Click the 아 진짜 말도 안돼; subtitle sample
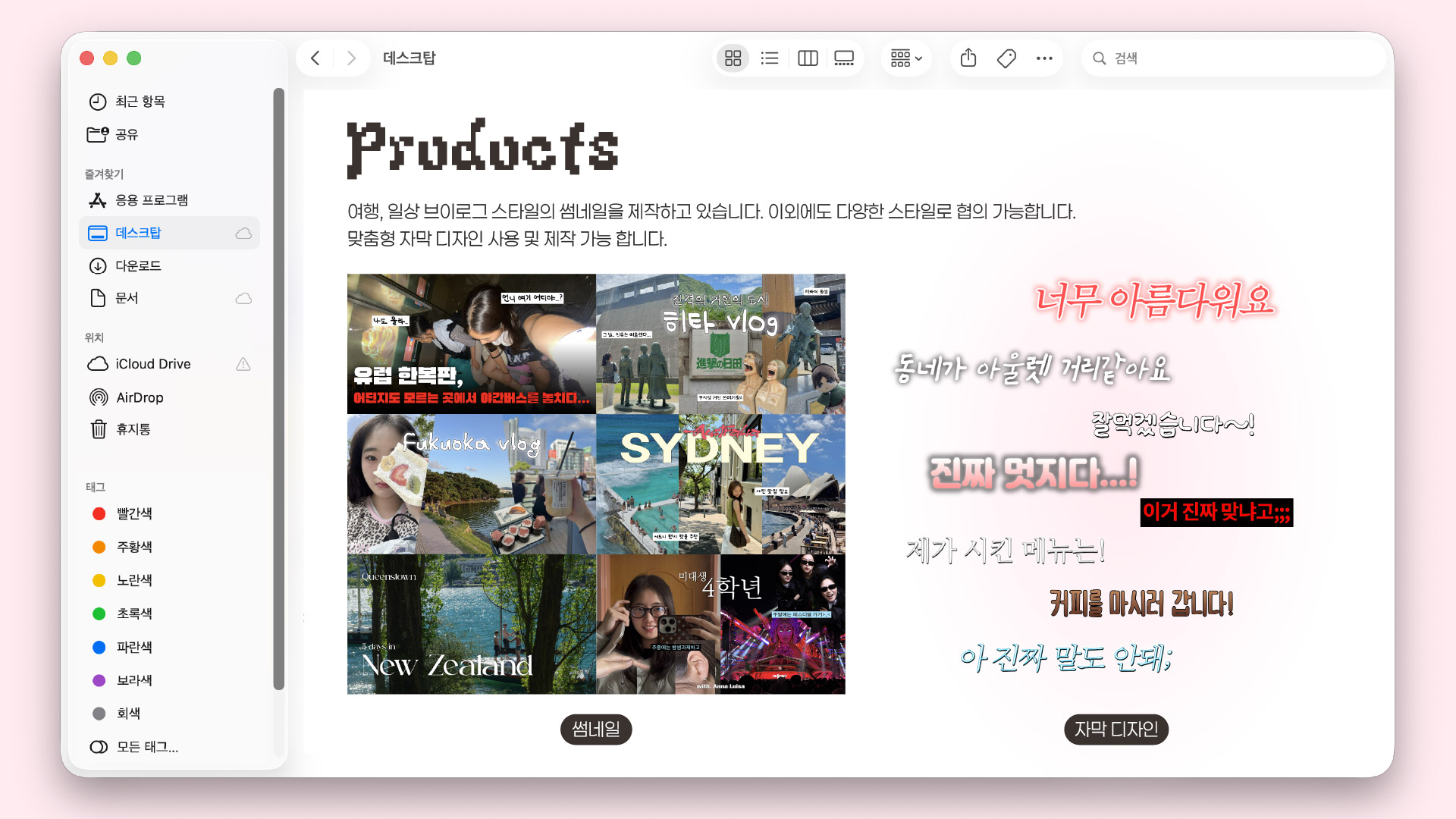The width and height of the screenshot is (1456, 819). point(1065,657)
